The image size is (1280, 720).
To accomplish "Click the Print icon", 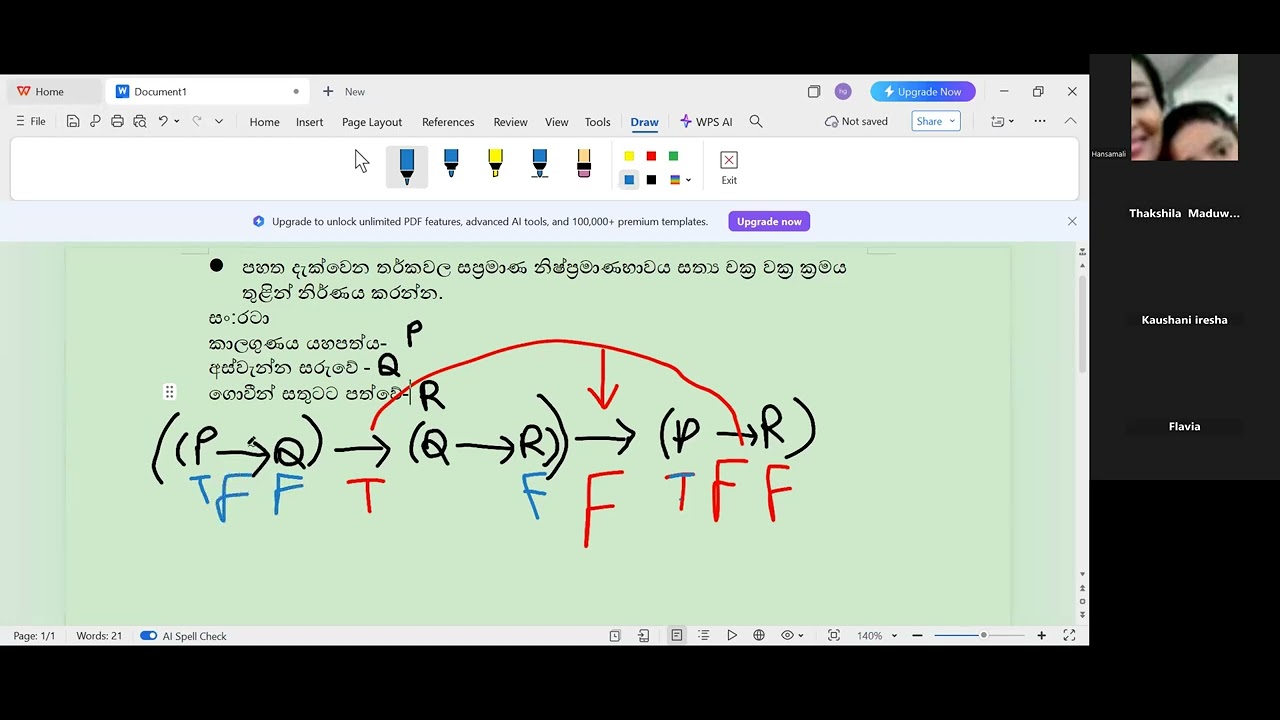I will coord(117,121).
